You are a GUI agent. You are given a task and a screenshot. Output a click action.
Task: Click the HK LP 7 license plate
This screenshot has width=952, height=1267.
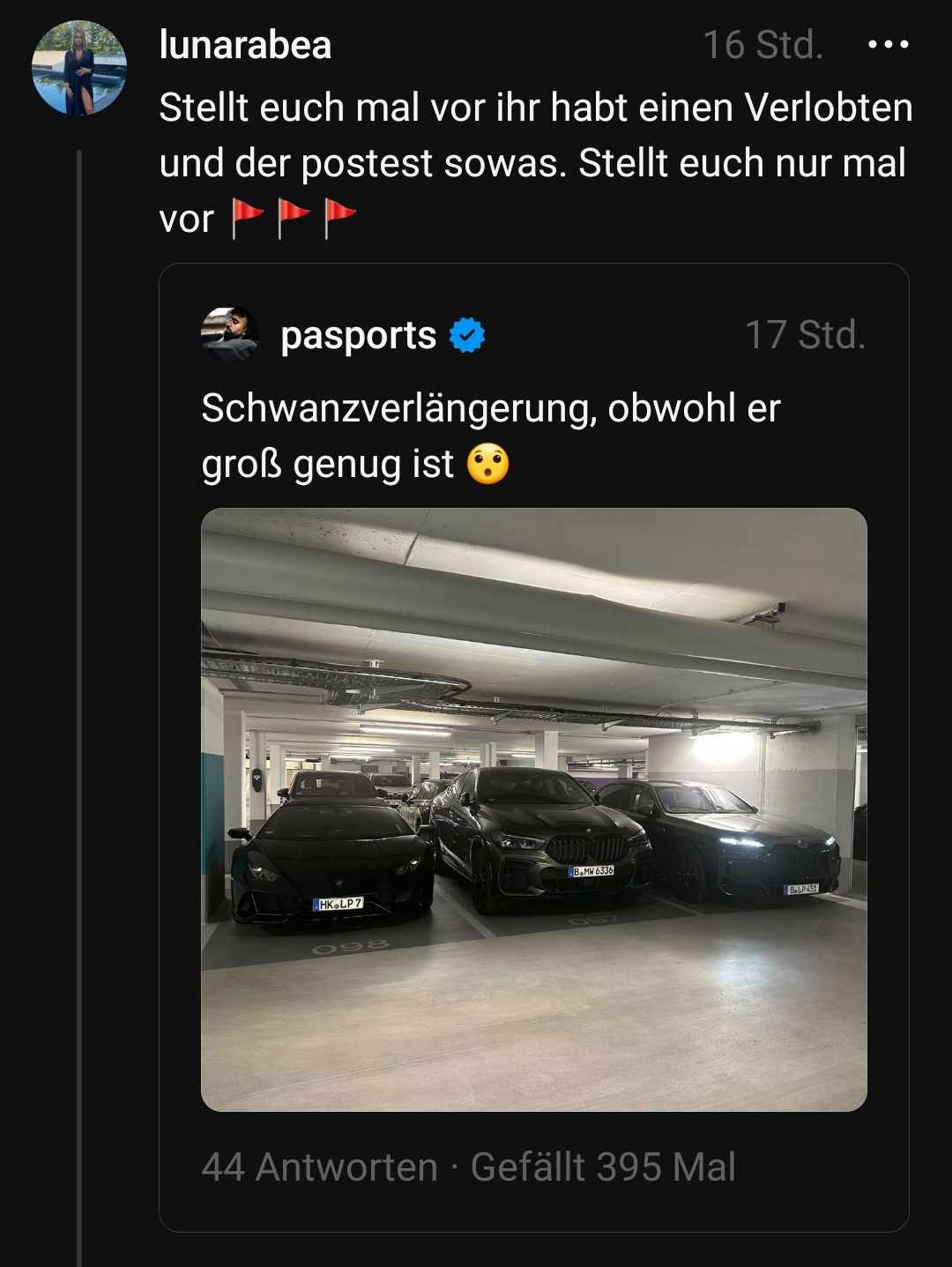point(339,904)
